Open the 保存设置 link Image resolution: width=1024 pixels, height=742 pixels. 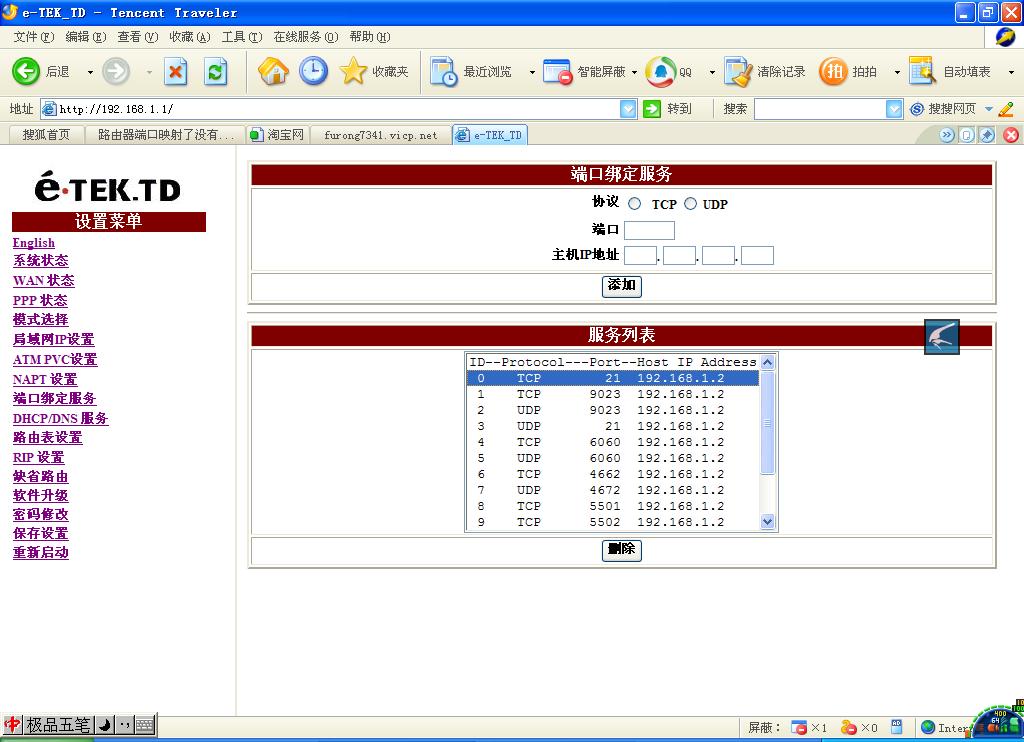40,534
